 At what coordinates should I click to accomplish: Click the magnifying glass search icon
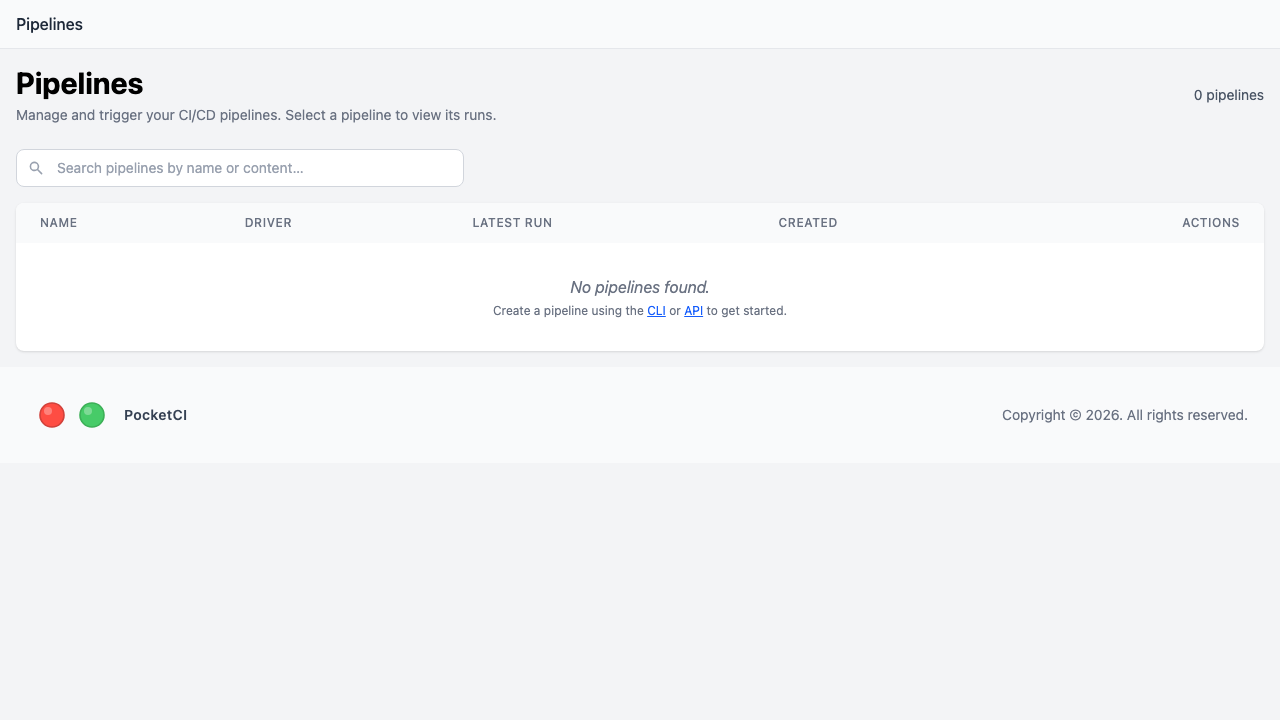[36, 168]
